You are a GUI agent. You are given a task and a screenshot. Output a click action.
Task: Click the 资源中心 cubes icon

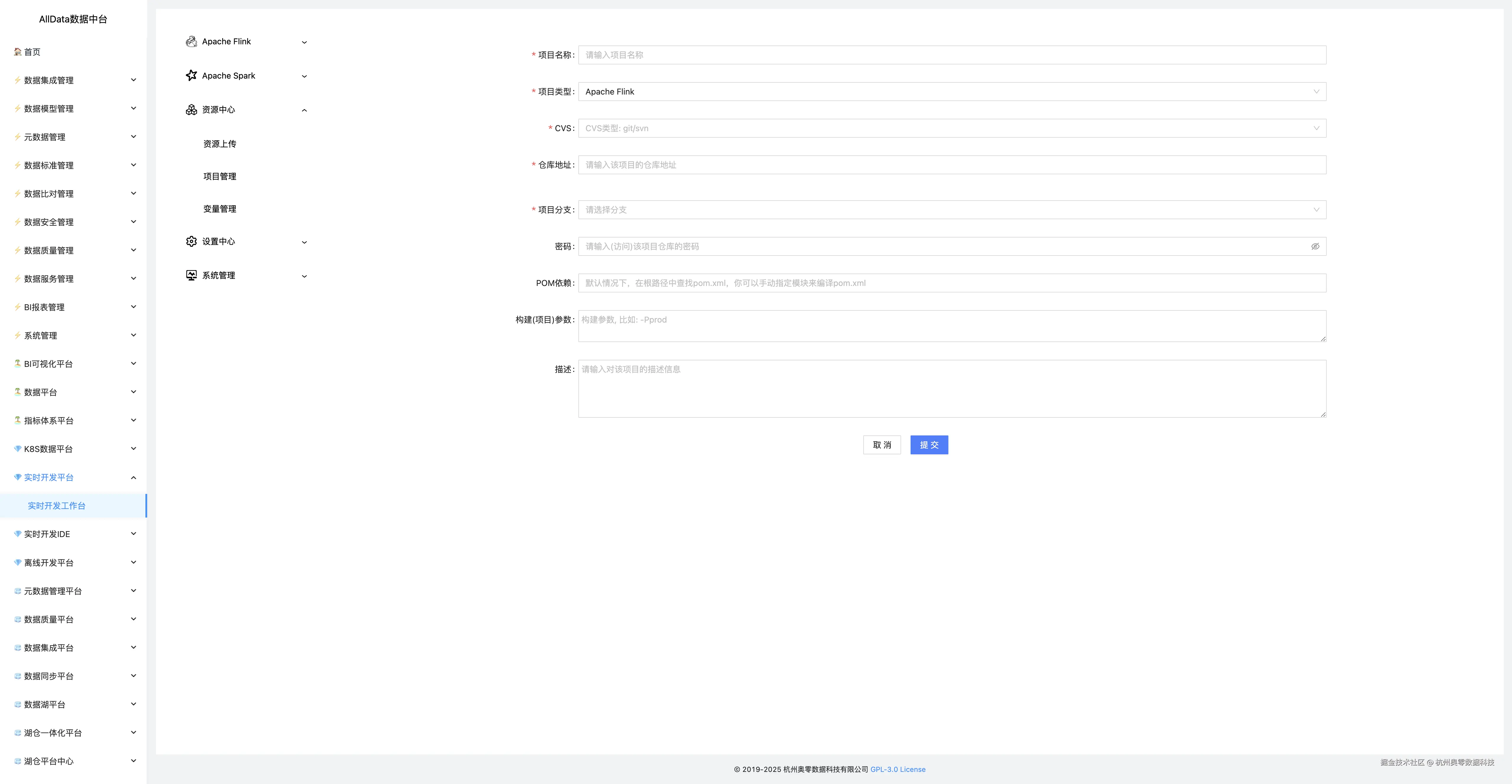(x=191, y=110)
